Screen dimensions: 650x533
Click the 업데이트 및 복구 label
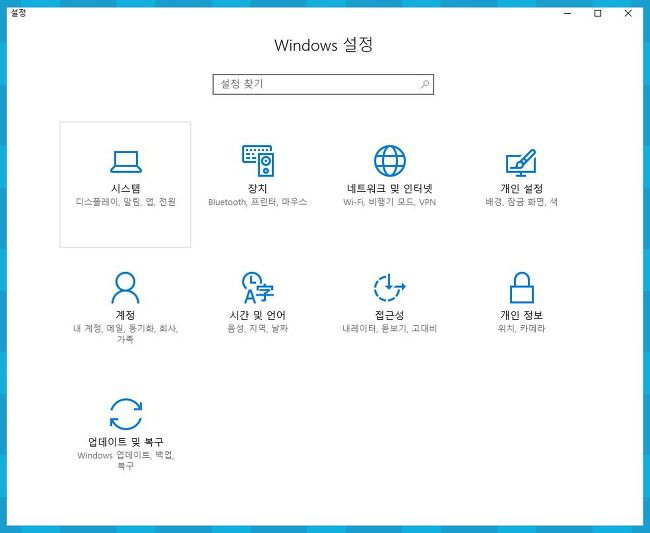click(x=126, y=441)
